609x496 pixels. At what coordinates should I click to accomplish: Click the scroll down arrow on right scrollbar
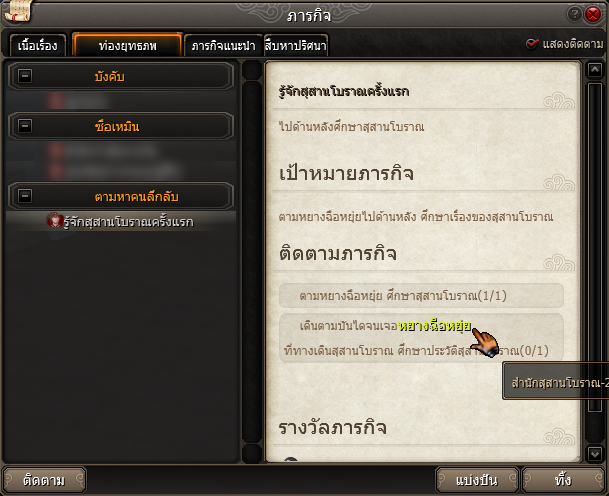click(x=595, y=453)
